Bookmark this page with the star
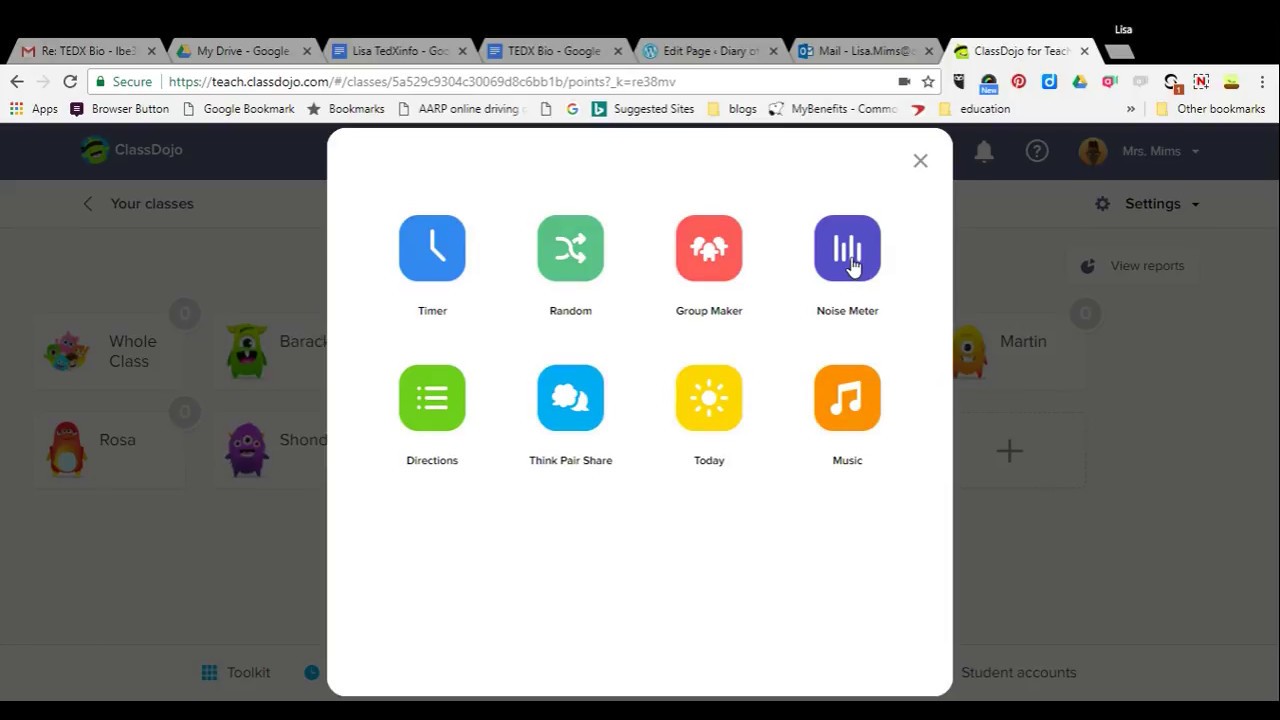The height and width of the screenshot is (720, 1280). (928, 82)
